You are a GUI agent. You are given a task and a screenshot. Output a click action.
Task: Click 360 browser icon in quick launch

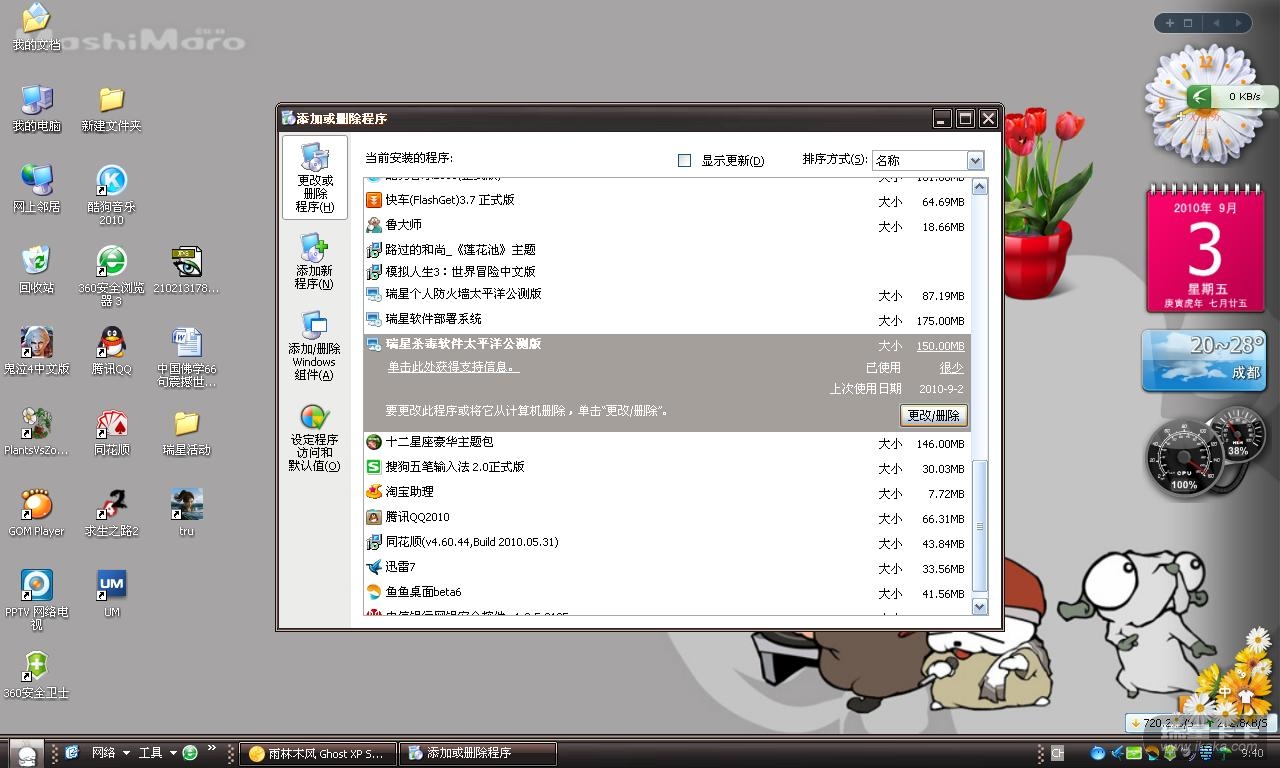point(190,753)
